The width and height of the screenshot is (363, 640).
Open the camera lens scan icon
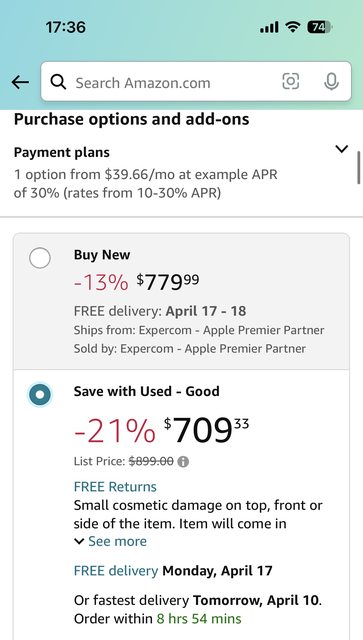291,81
